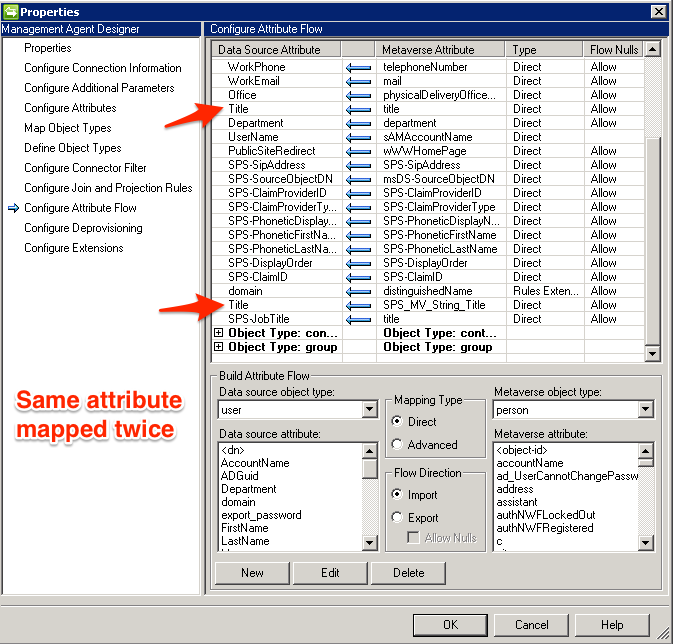Open Configure Attributes page
The height and width of the screenshot is (644, 673).
tap(70, 108)
